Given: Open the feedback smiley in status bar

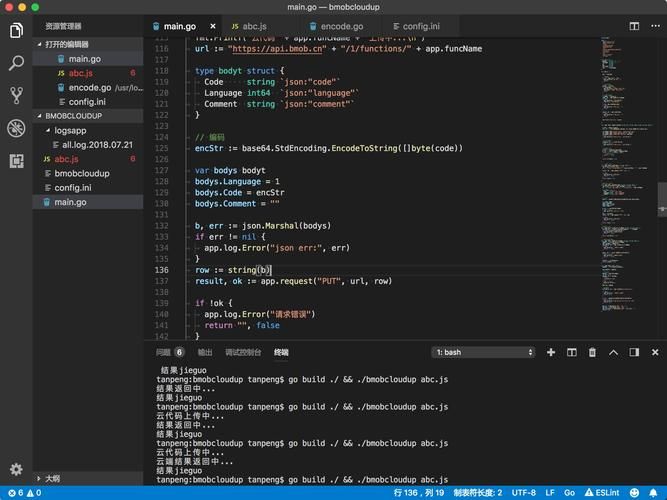Looking at the screenshot, I should [x=634, y=493].
